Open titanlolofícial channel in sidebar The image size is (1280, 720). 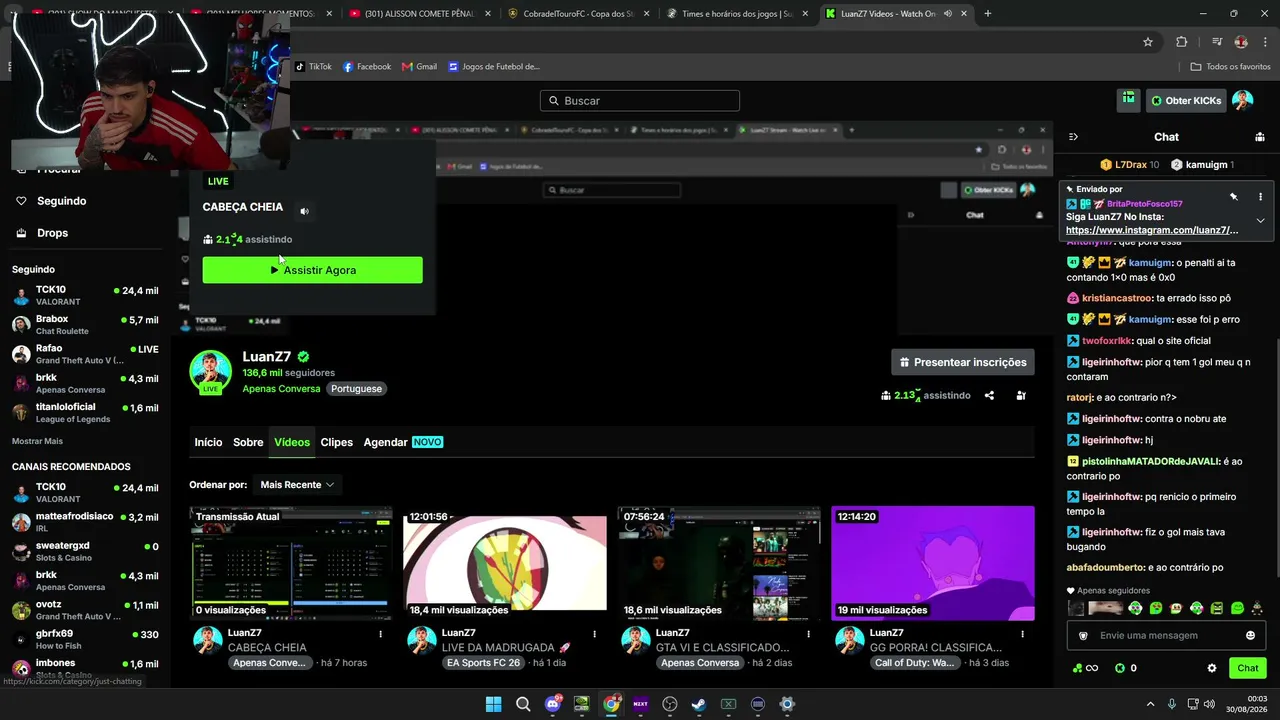(x=85, y=413)
